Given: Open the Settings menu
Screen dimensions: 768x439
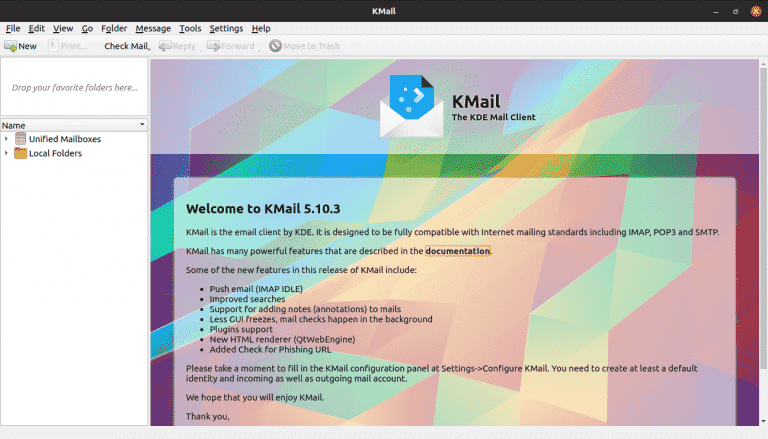Looking at the screenshot, I should pos(226,28).
